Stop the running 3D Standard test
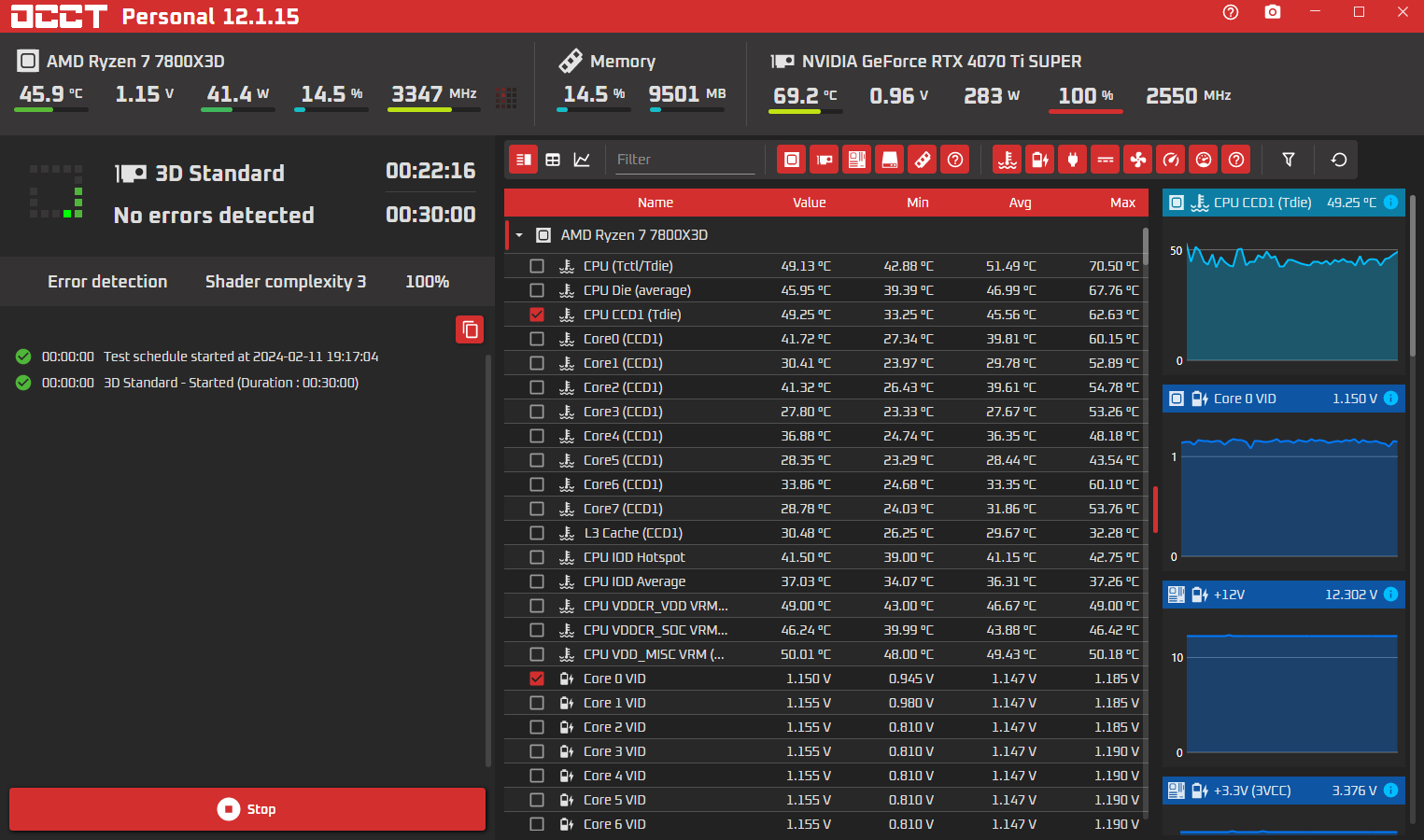Image resolution: width=1424 pixels, height=840 pixels. pos(247,809)
